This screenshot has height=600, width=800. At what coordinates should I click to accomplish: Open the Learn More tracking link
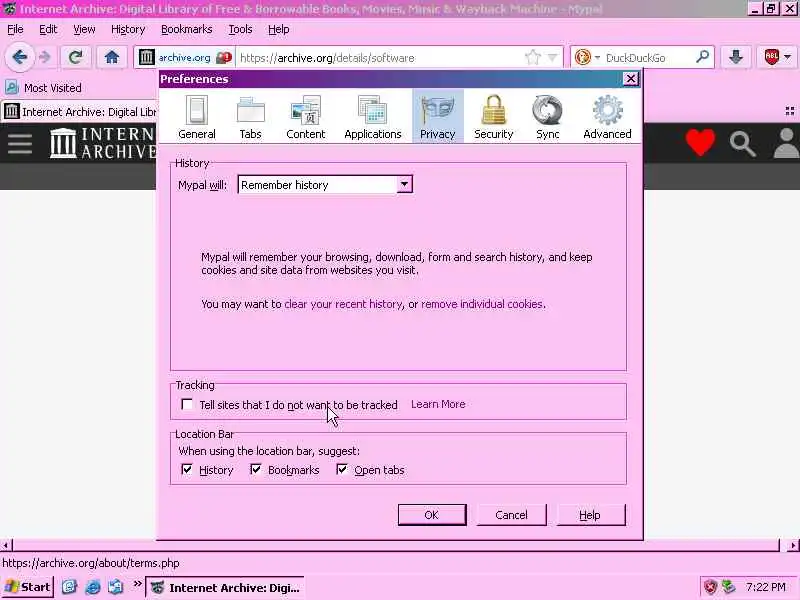pos(438,404)
